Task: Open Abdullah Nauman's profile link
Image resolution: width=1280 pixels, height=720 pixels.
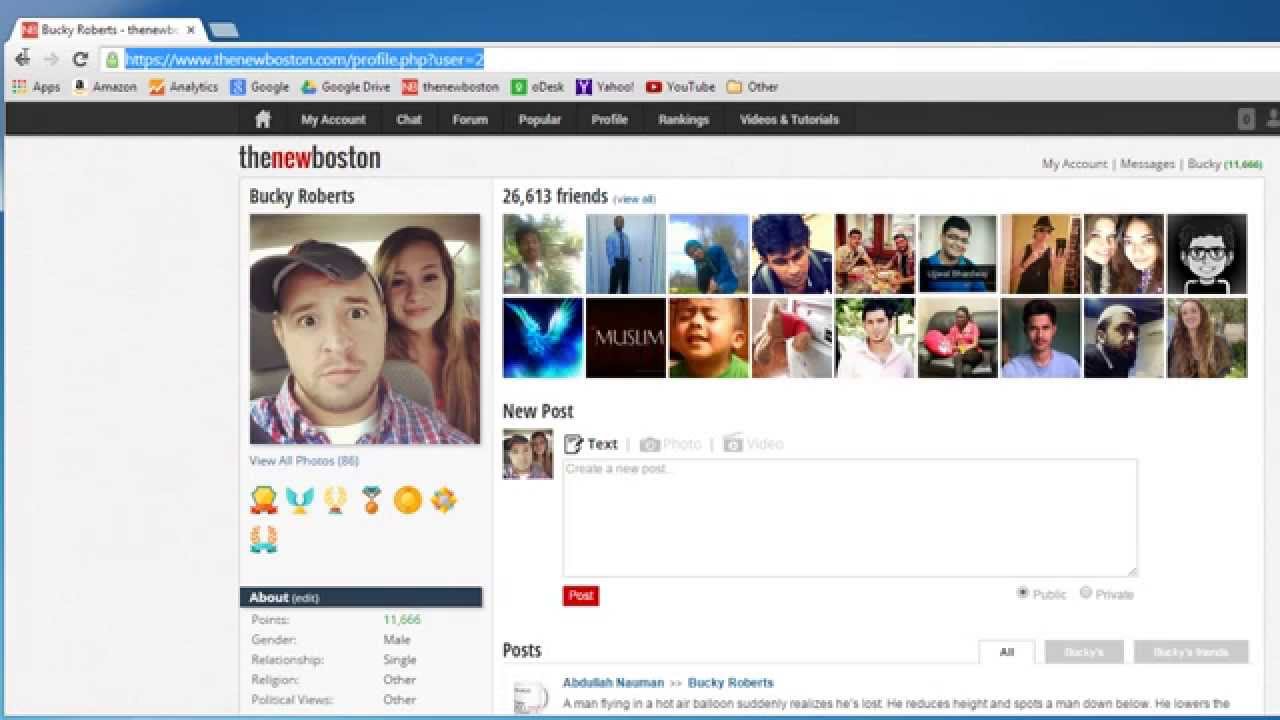Action: (613, 683)
